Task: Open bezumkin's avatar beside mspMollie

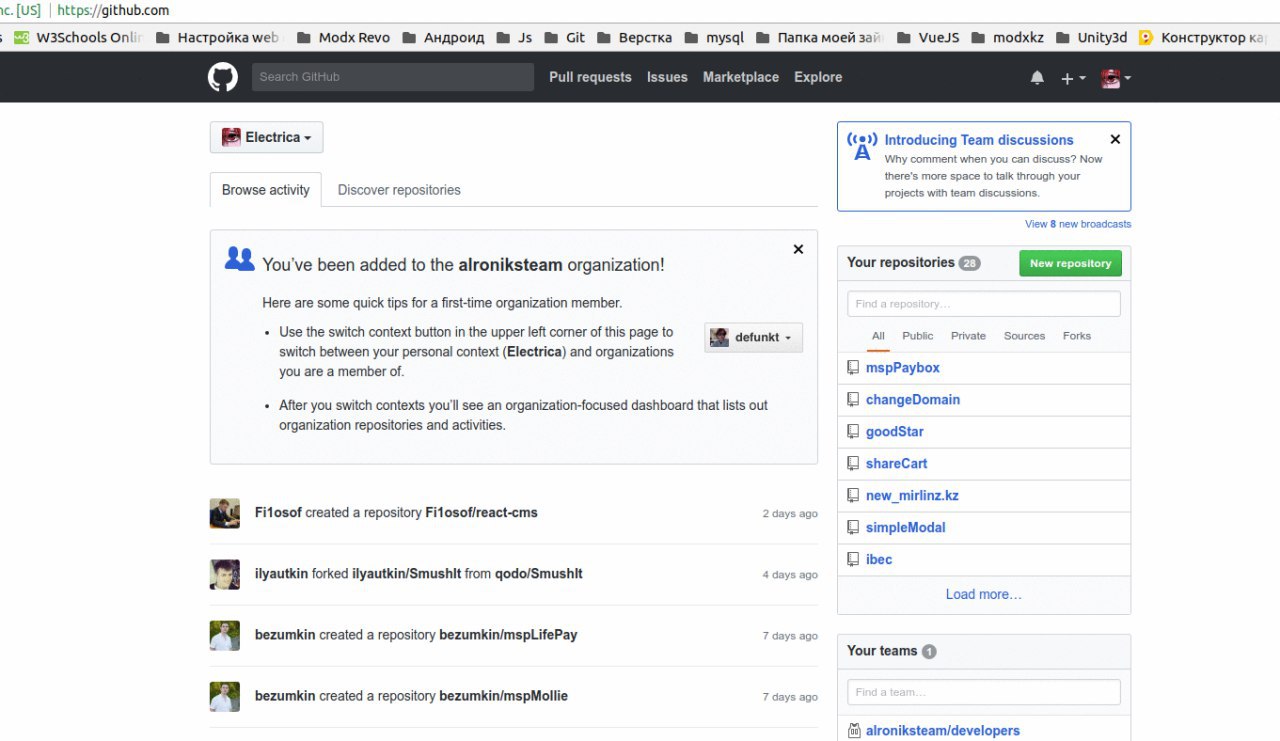Action: point(225,696)
